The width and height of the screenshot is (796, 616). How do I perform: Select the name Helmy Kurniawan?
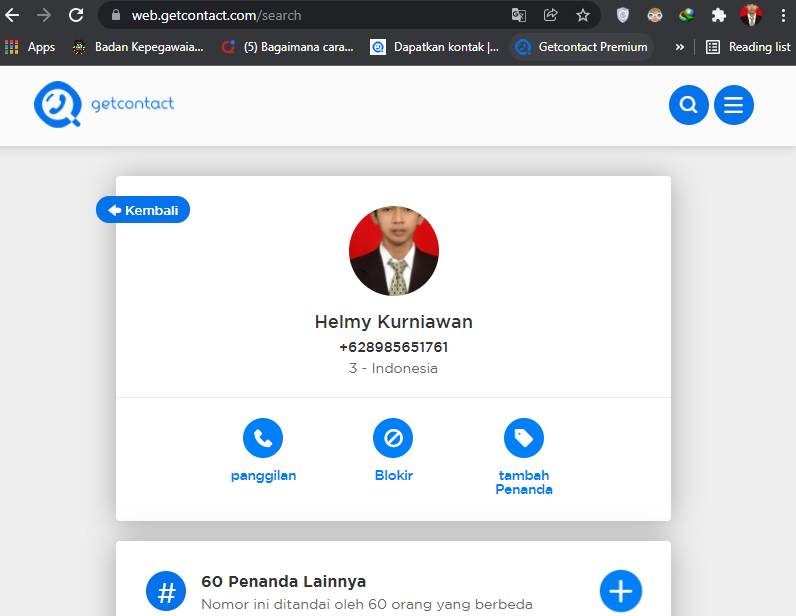click(x=393, y=322)
